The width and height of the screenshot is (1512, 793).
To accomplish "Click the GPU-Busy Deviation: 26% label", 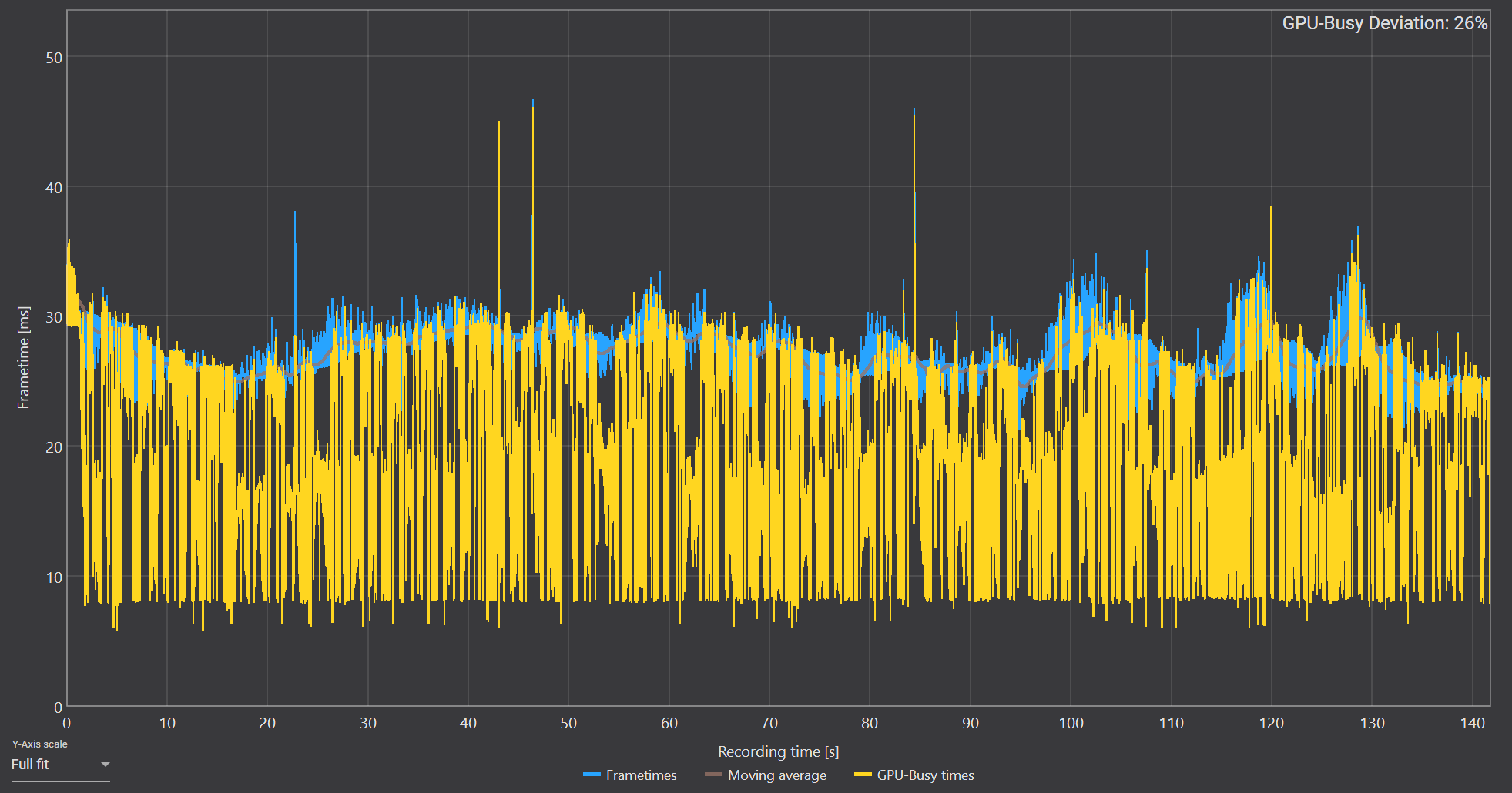I will click(1384, 23).
